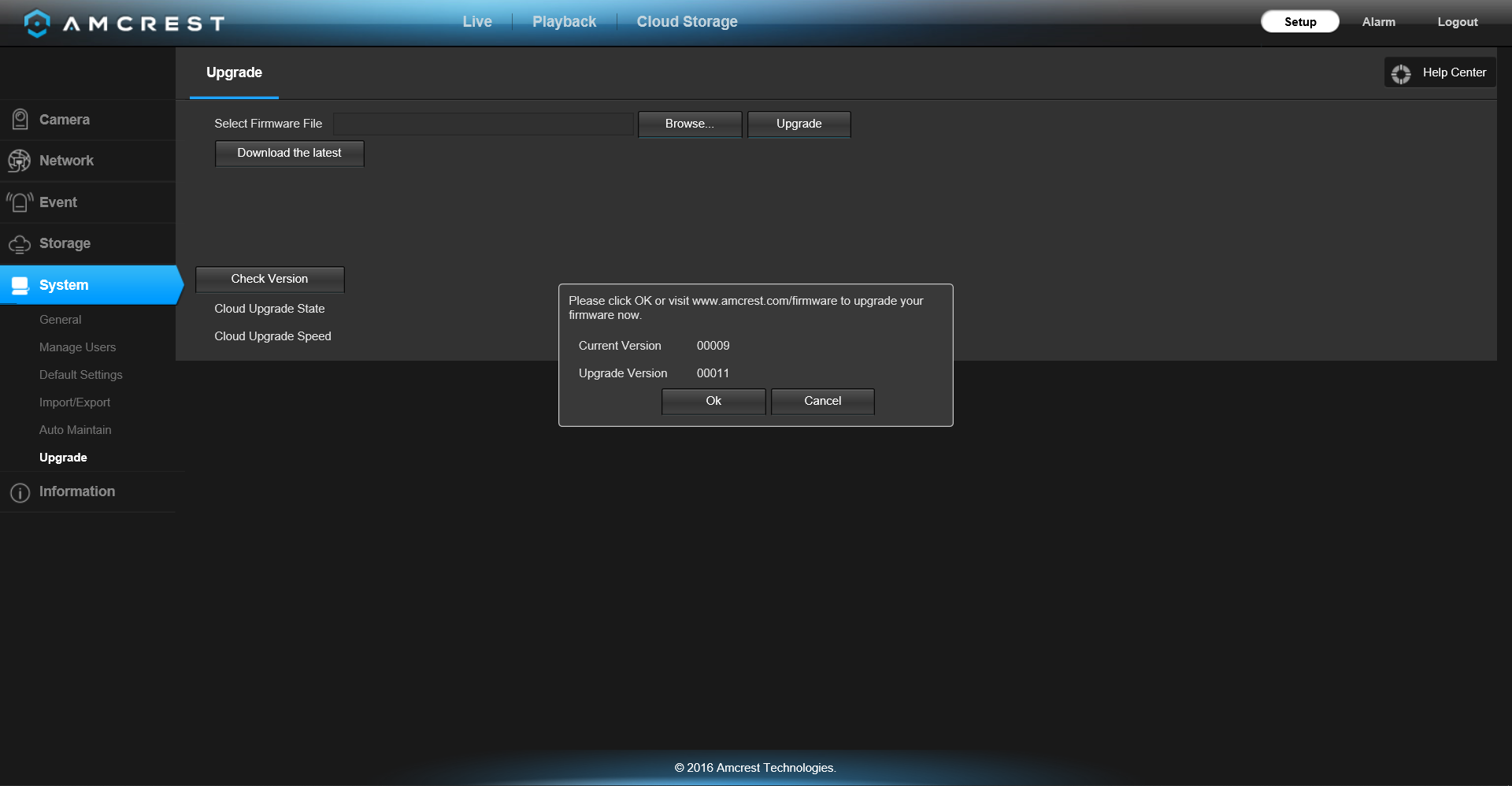1512x786 pixels.
Task: Click the Browse... button
Action: [690, 124]
